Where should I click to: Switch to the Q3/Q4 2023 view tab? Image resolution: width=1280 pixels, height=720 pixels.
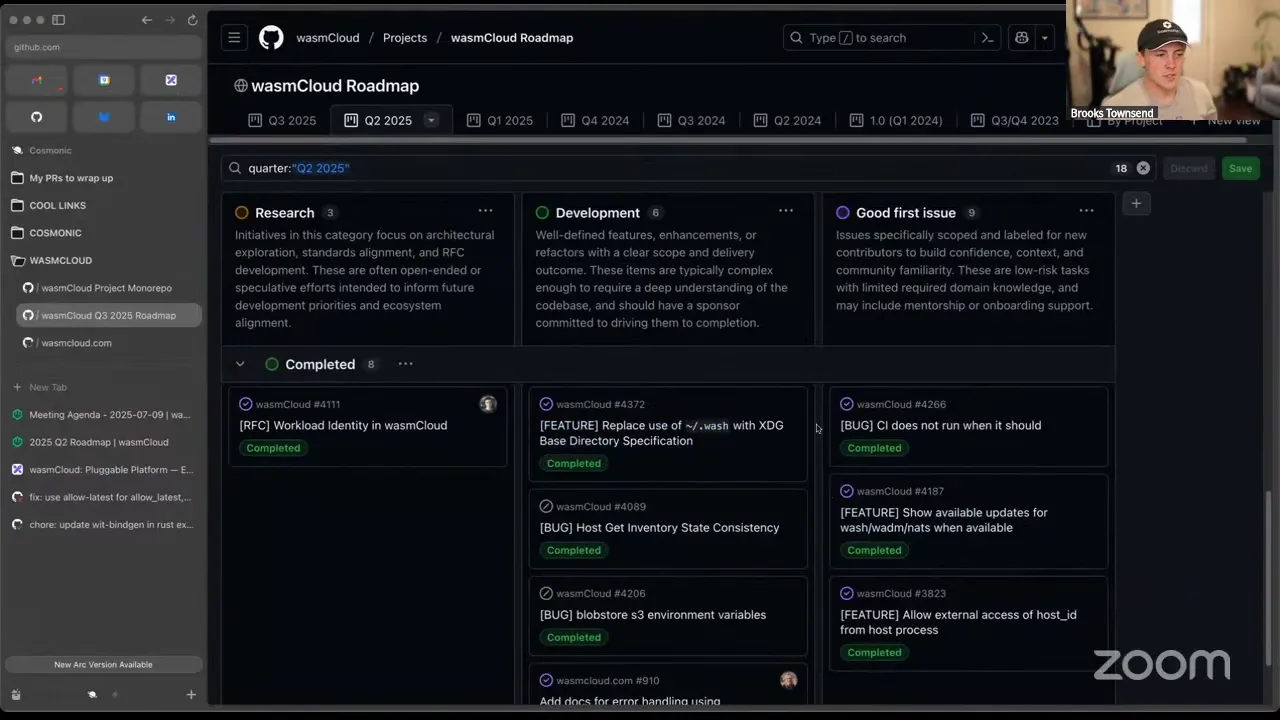[1015, 120]
